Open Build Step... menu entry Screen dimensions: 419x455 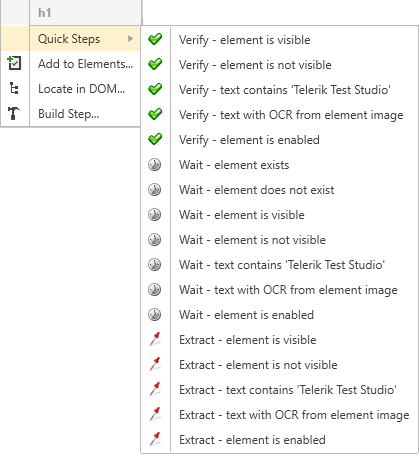pyautogui.click(x=71, y=114)
